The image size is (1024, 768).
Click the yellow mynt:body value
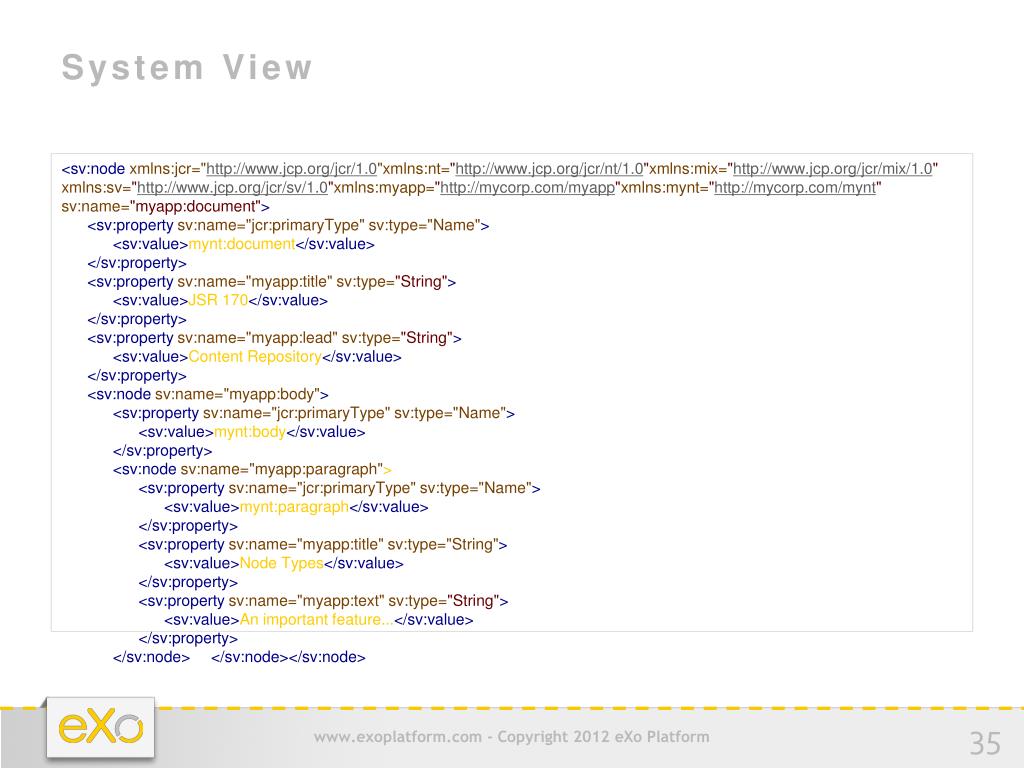click(249, 432)
